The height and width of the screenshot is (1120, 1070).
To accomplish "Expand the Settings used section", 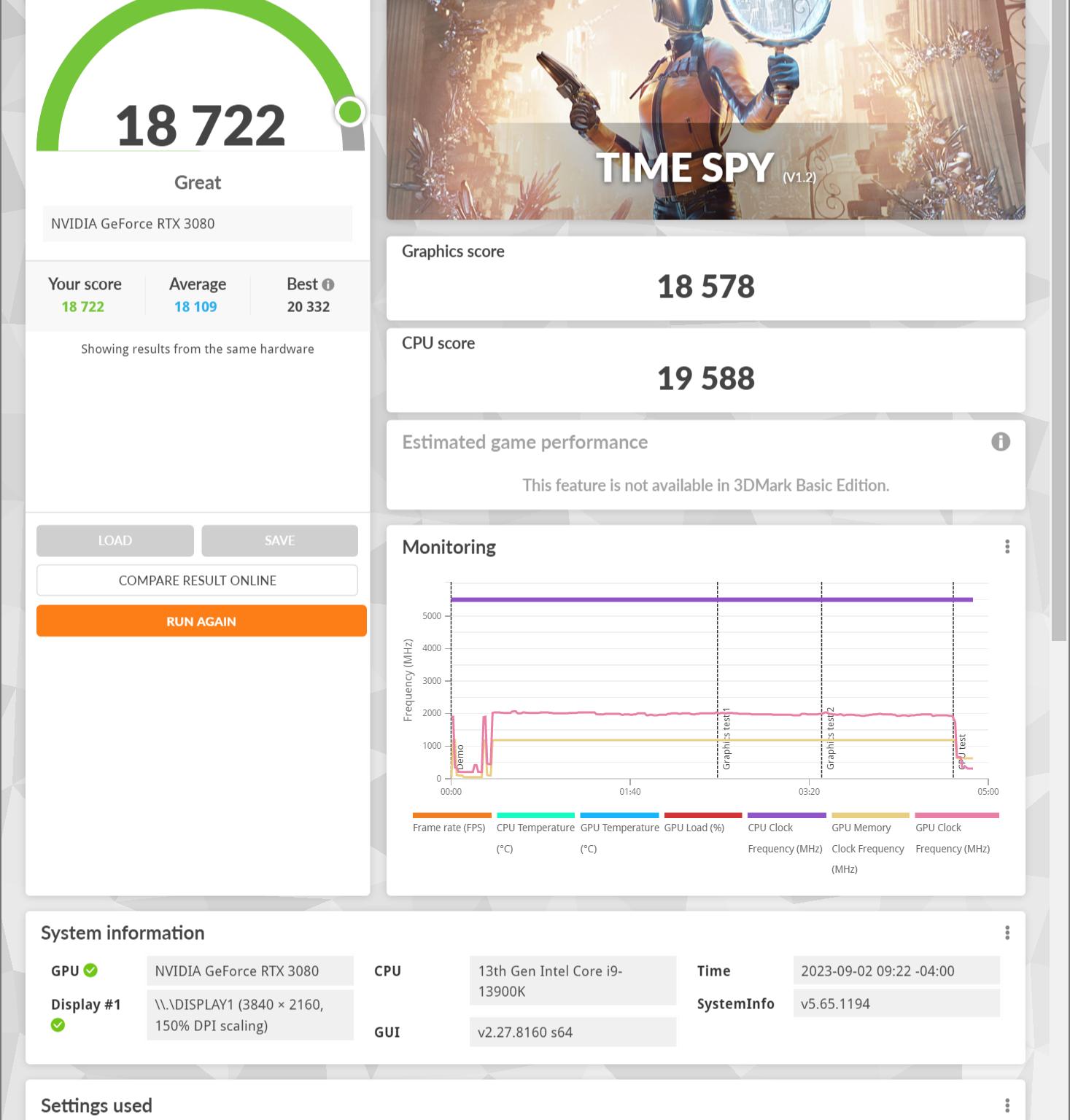I will point(97,1105).
